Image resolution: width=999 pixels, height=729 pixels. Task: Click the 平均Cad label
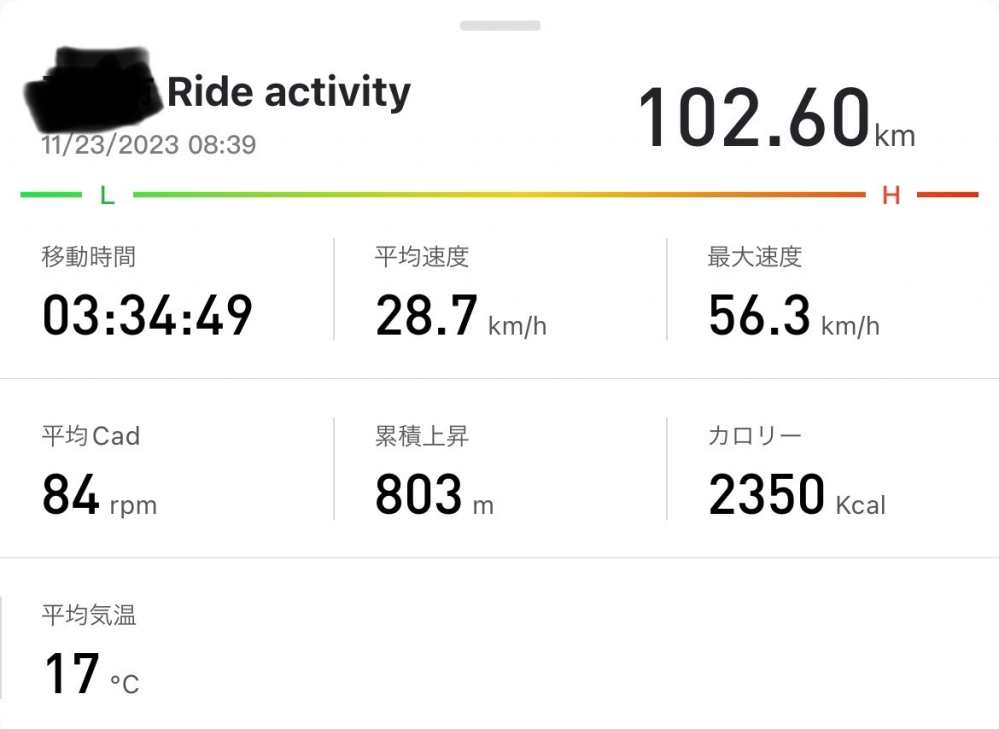click(91, 436)
